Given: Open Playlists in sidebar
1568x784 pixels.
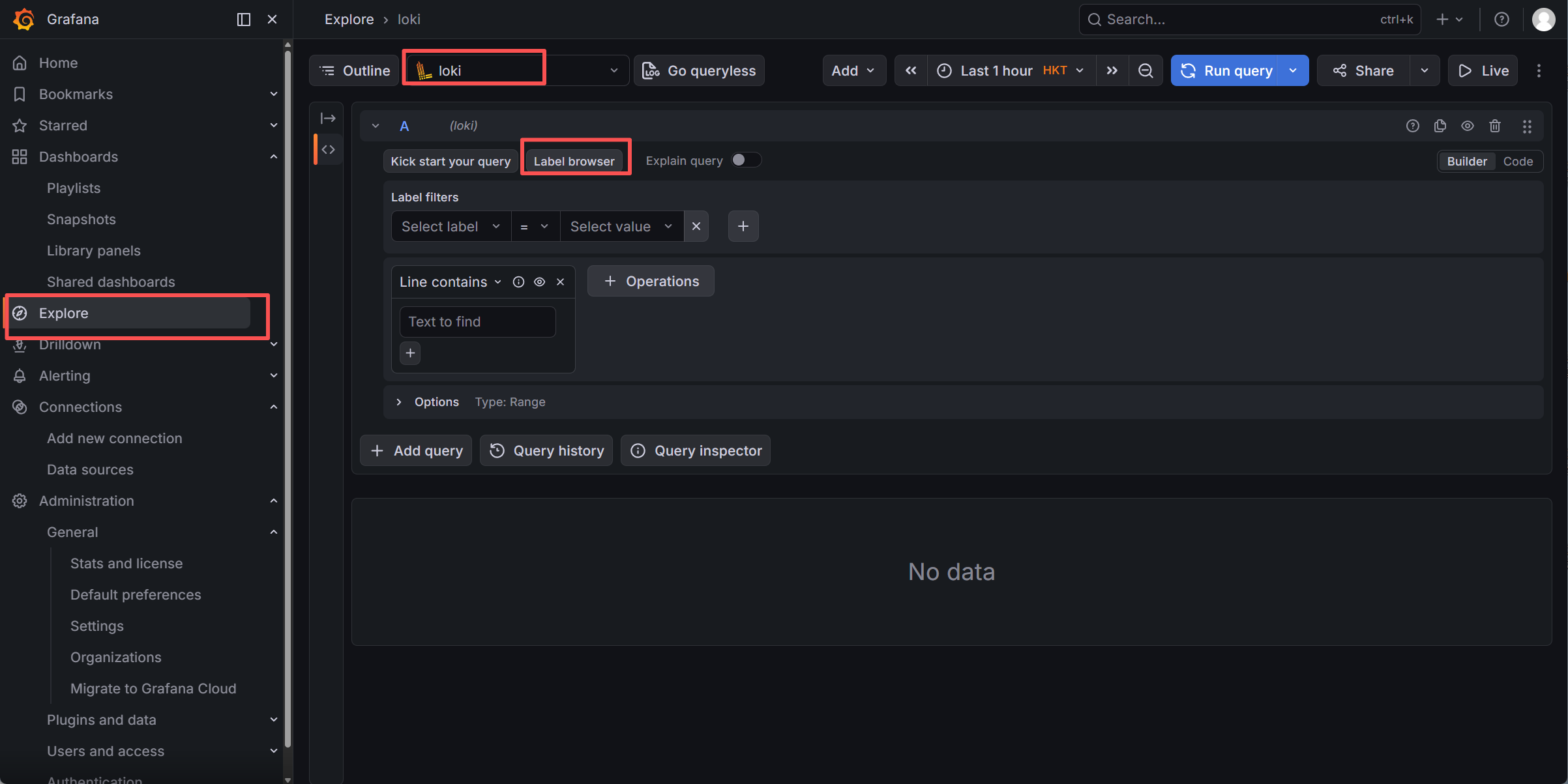Looking at the screenshot, I should click(74, 188).
